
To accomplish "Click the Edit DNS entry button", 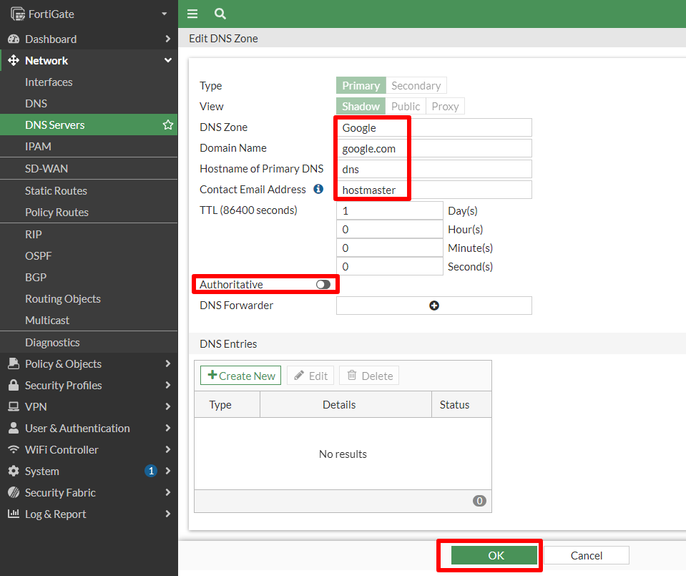I will [x=311, y=376].
